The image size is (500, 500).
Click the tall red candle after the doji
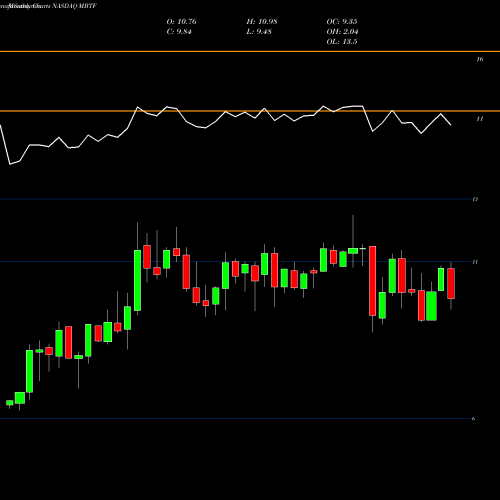(x=372, y=281)
